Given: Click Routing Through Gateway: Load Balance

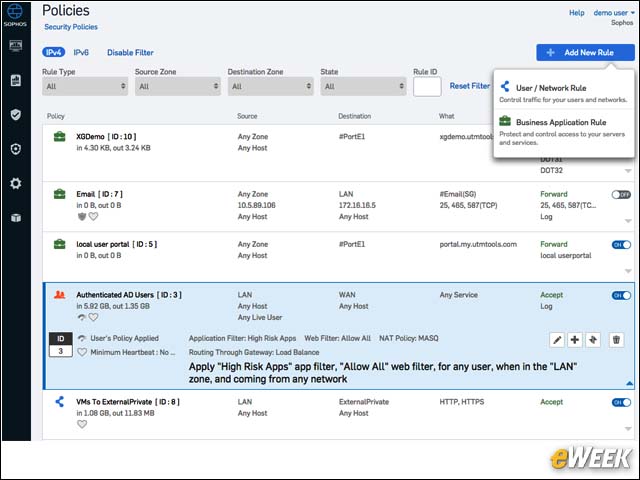Looking at the screenshot, I should click(x=254, y=352).
